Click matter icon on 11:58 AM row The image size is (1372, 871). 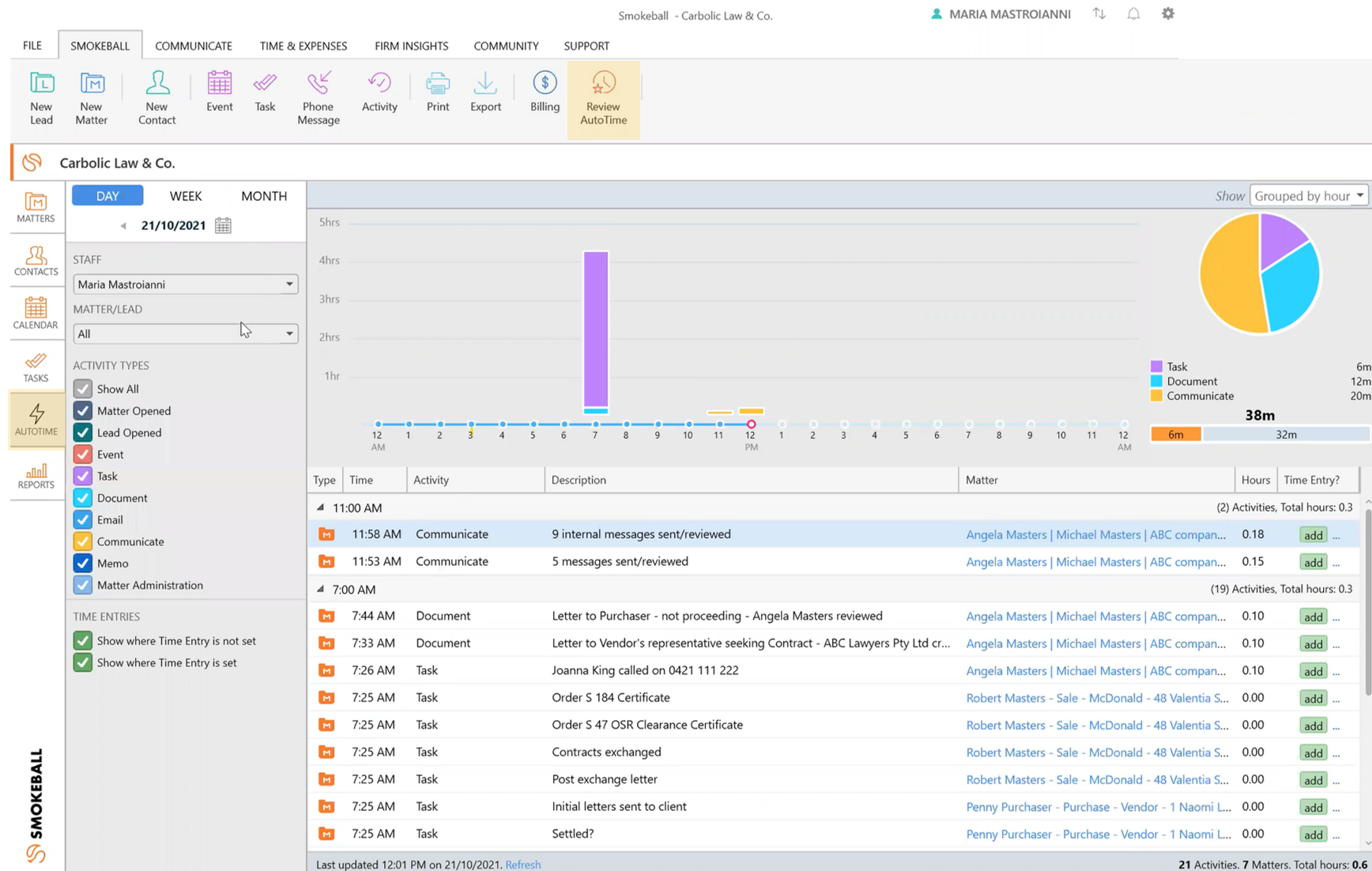(x=326, y=534)
